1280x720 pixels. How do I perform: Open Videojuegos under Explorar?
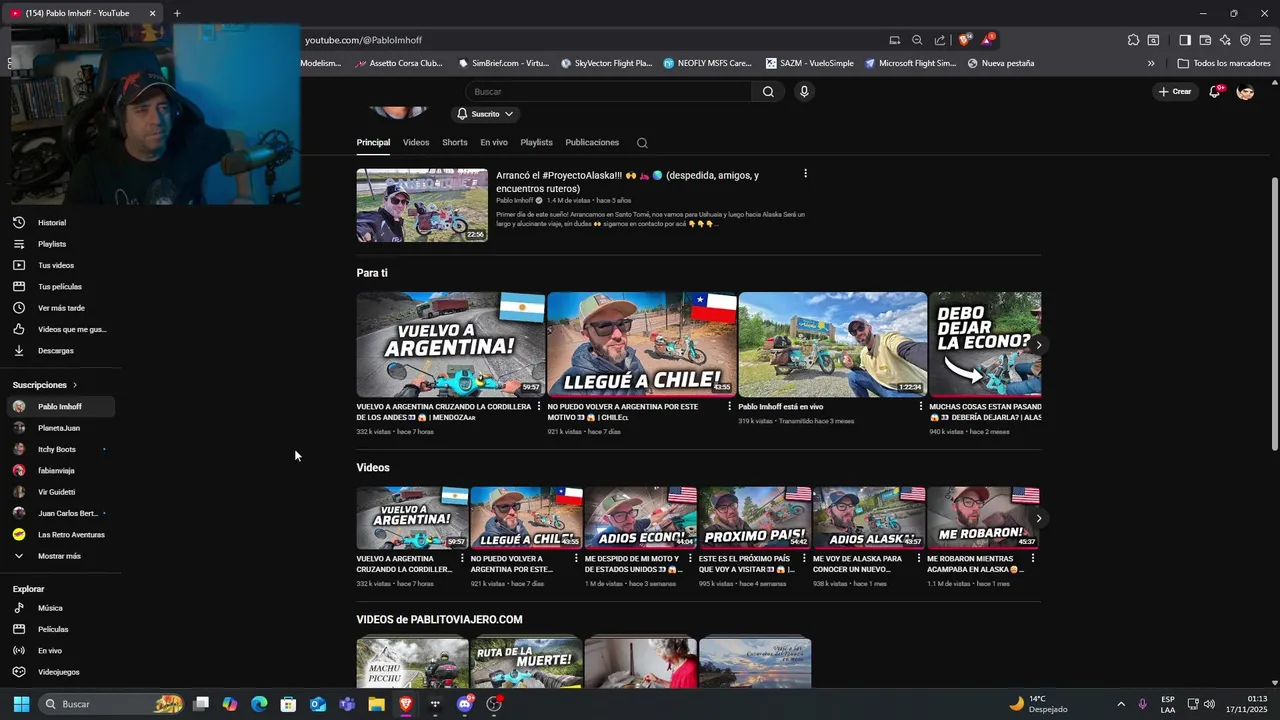tap(60, 672)
